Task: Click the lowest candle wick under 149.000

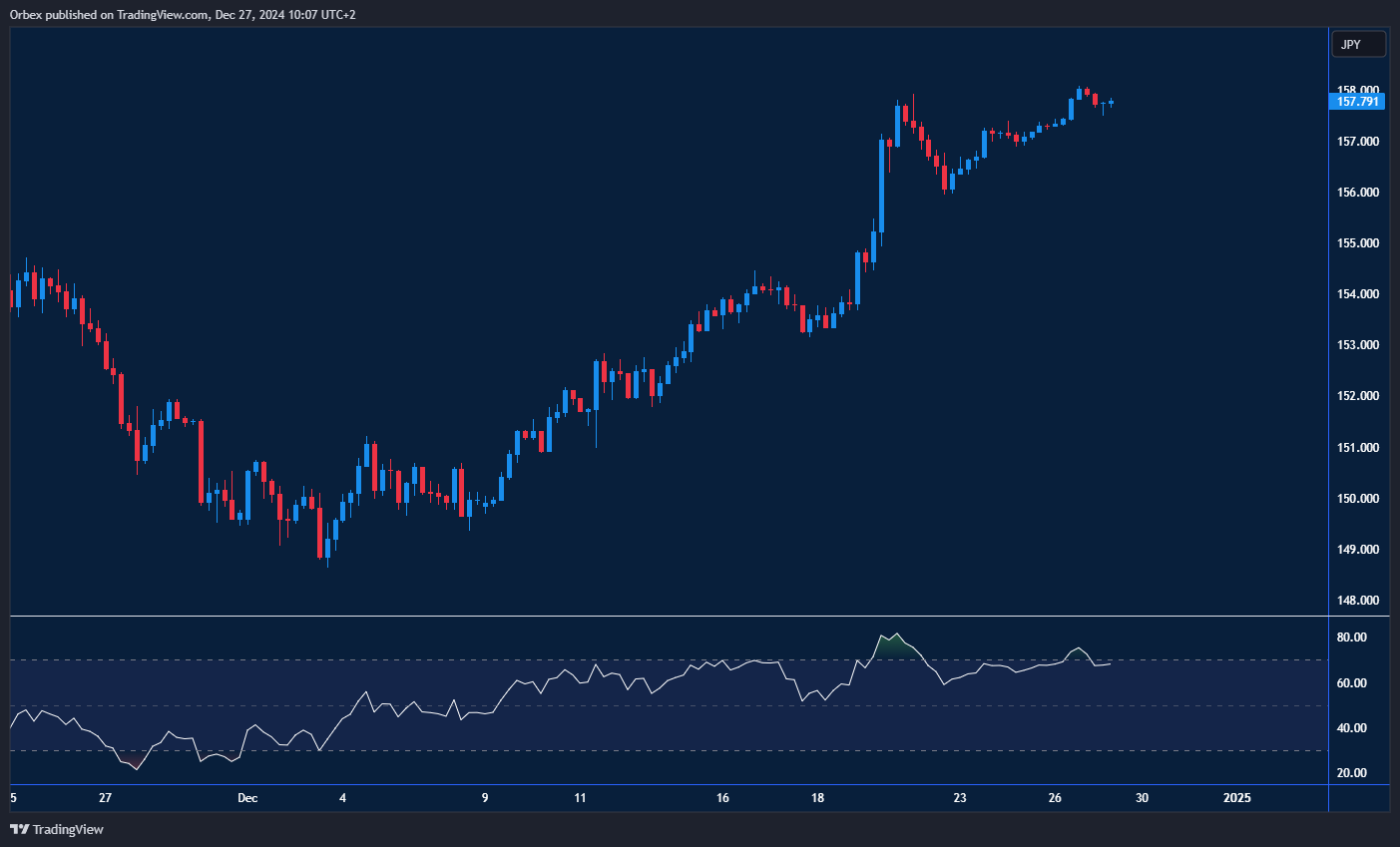Action: point(327,562)
